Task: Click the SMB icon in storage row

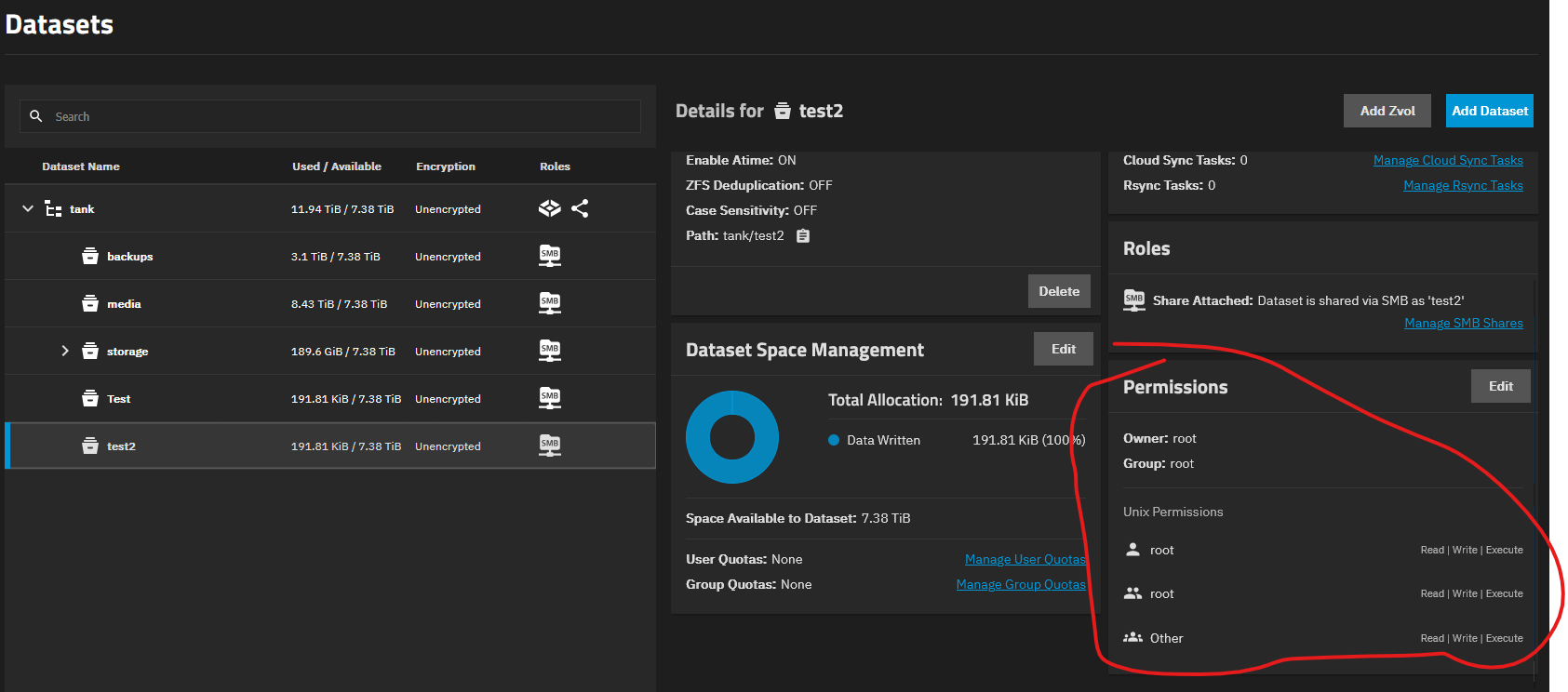Action: coord(550,351)
